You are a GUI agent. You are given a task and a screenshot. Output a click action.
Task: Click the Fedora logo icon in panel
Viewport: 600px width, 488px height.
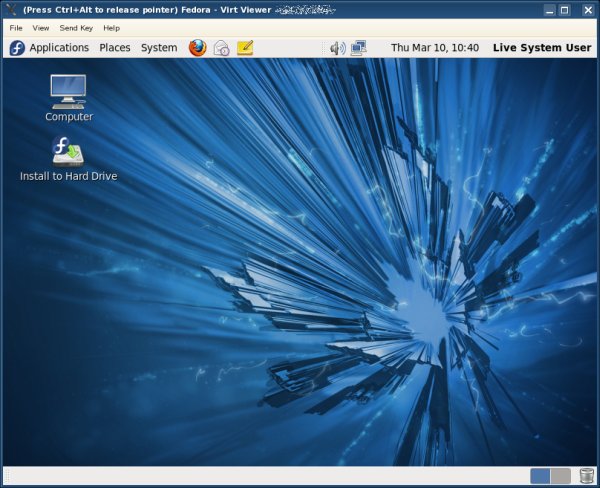pos(17,48)
